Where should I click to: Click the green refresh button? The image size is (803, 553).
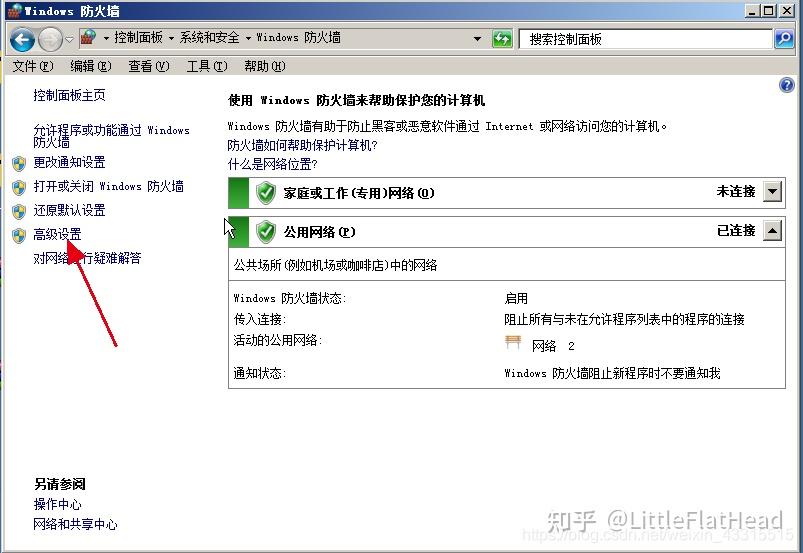502,39
